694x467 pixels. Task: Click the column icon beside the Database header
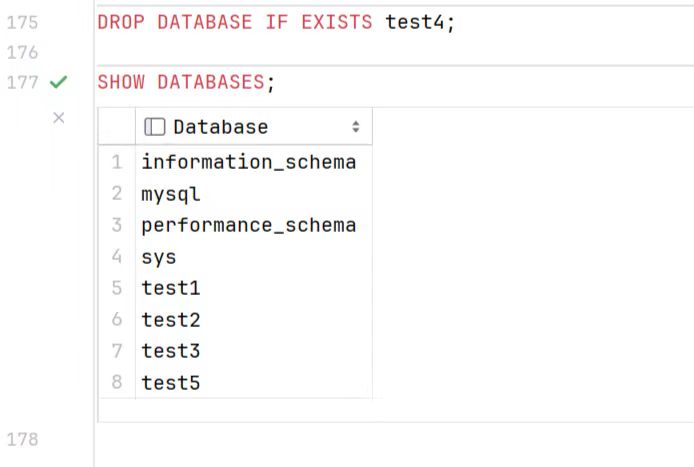[x=154, y=127]
